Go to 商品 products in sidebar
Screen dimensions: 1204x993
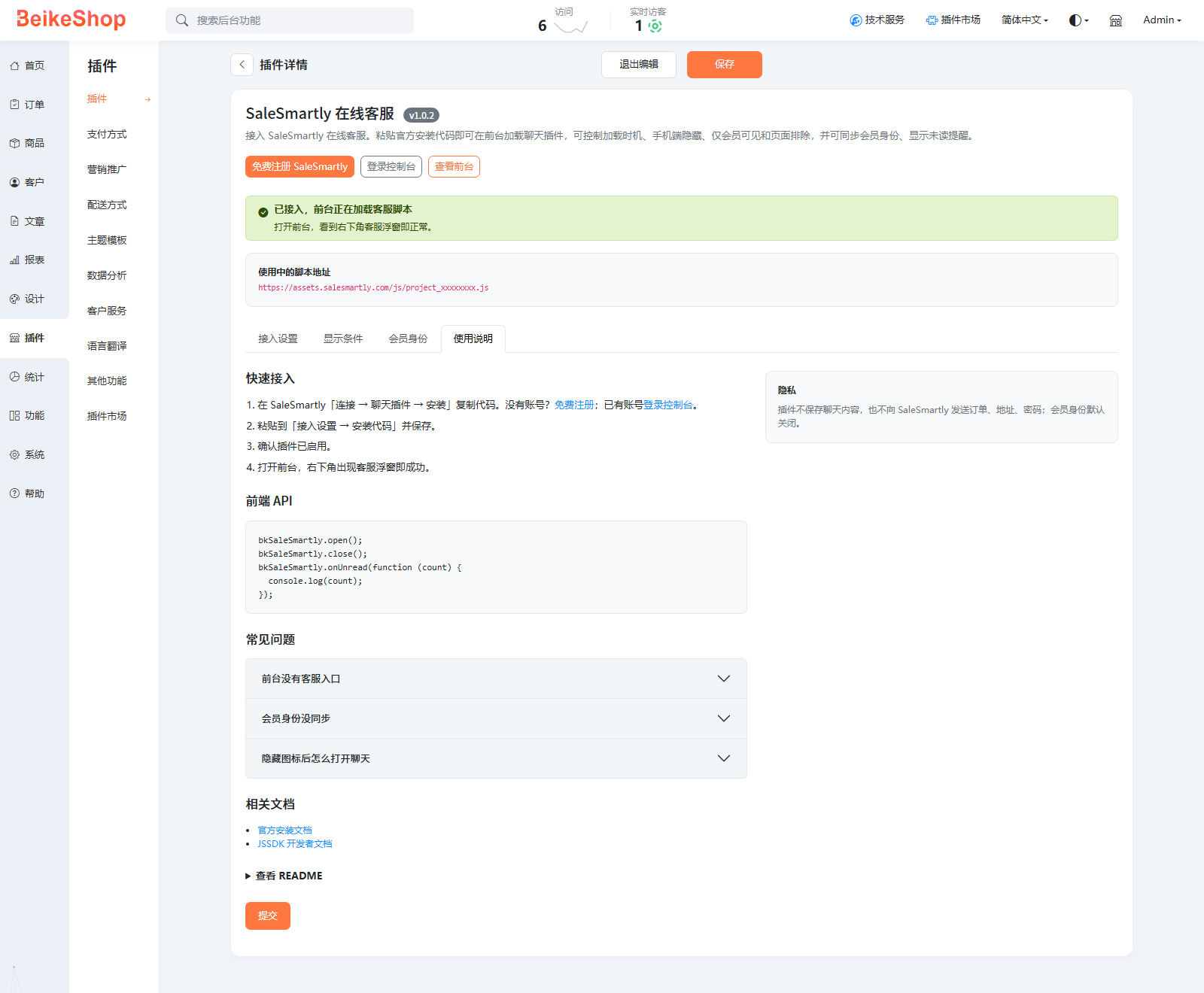27,143
